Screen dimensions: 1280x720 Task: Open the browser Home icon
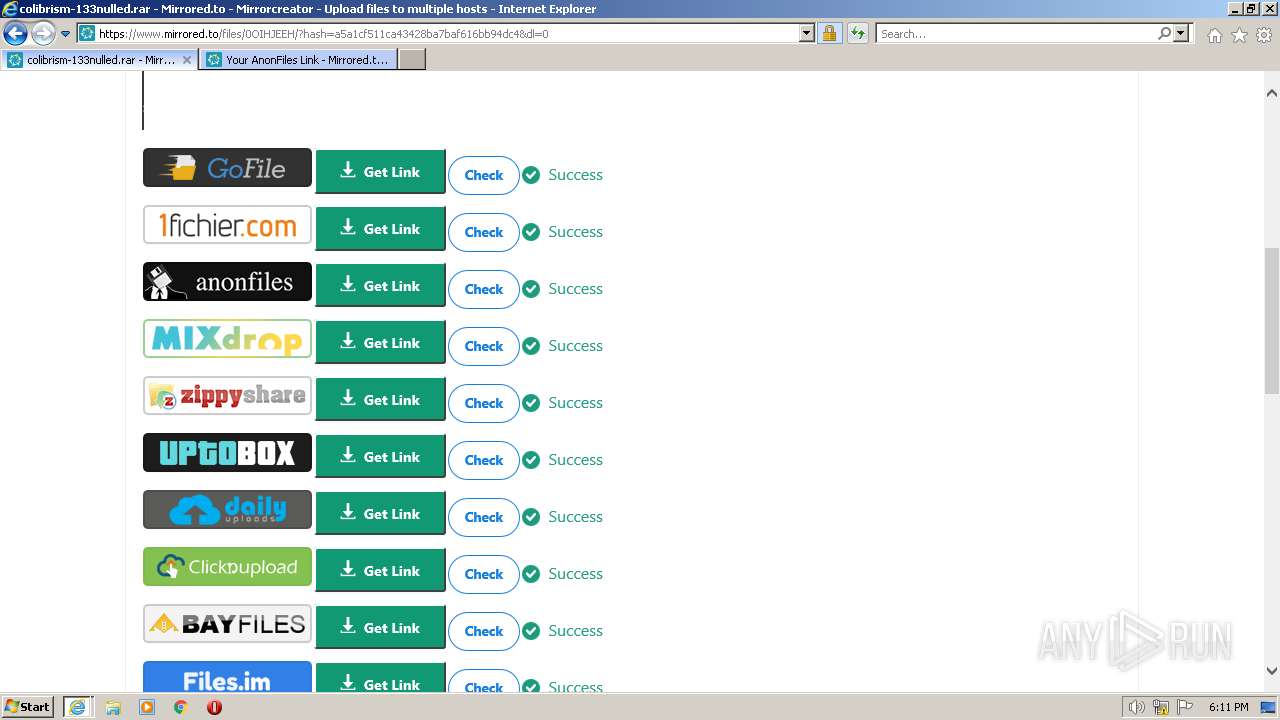pos(1214,35)
